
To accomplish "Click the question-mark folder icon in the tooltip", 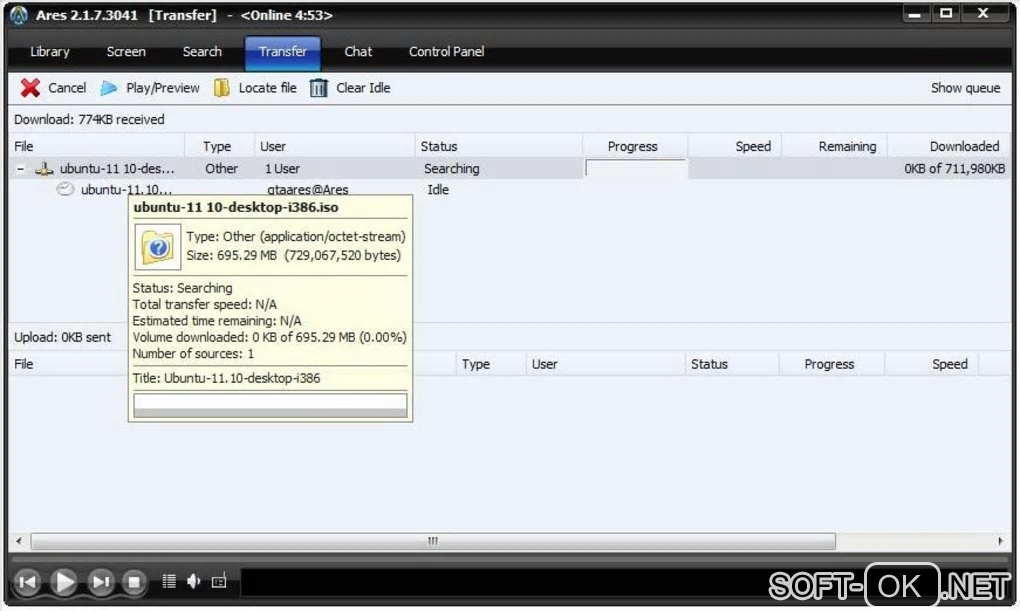I will click(x=157, y=247).
